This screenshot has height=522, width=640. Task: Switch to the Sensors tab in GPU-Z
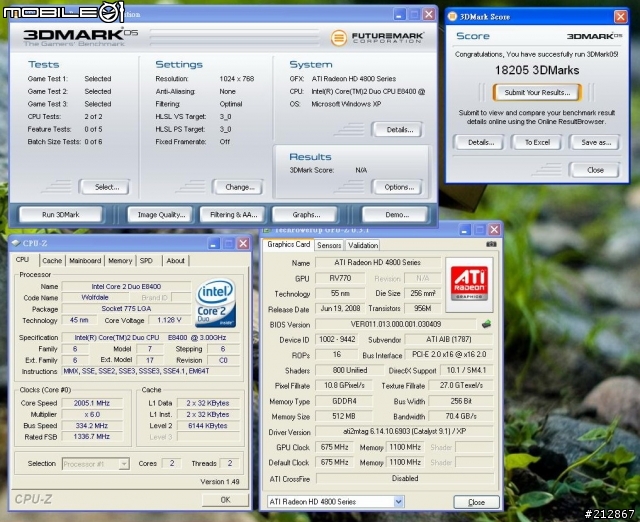329,245
